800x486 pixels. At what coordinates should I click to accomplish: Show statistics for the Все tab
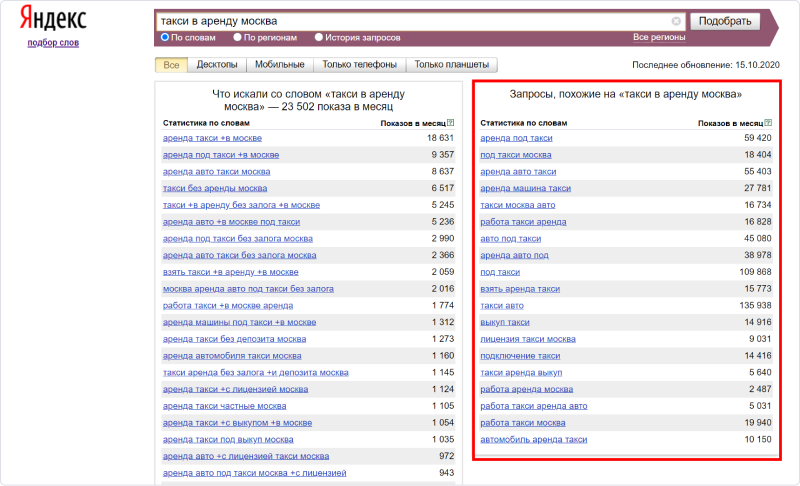171,65
